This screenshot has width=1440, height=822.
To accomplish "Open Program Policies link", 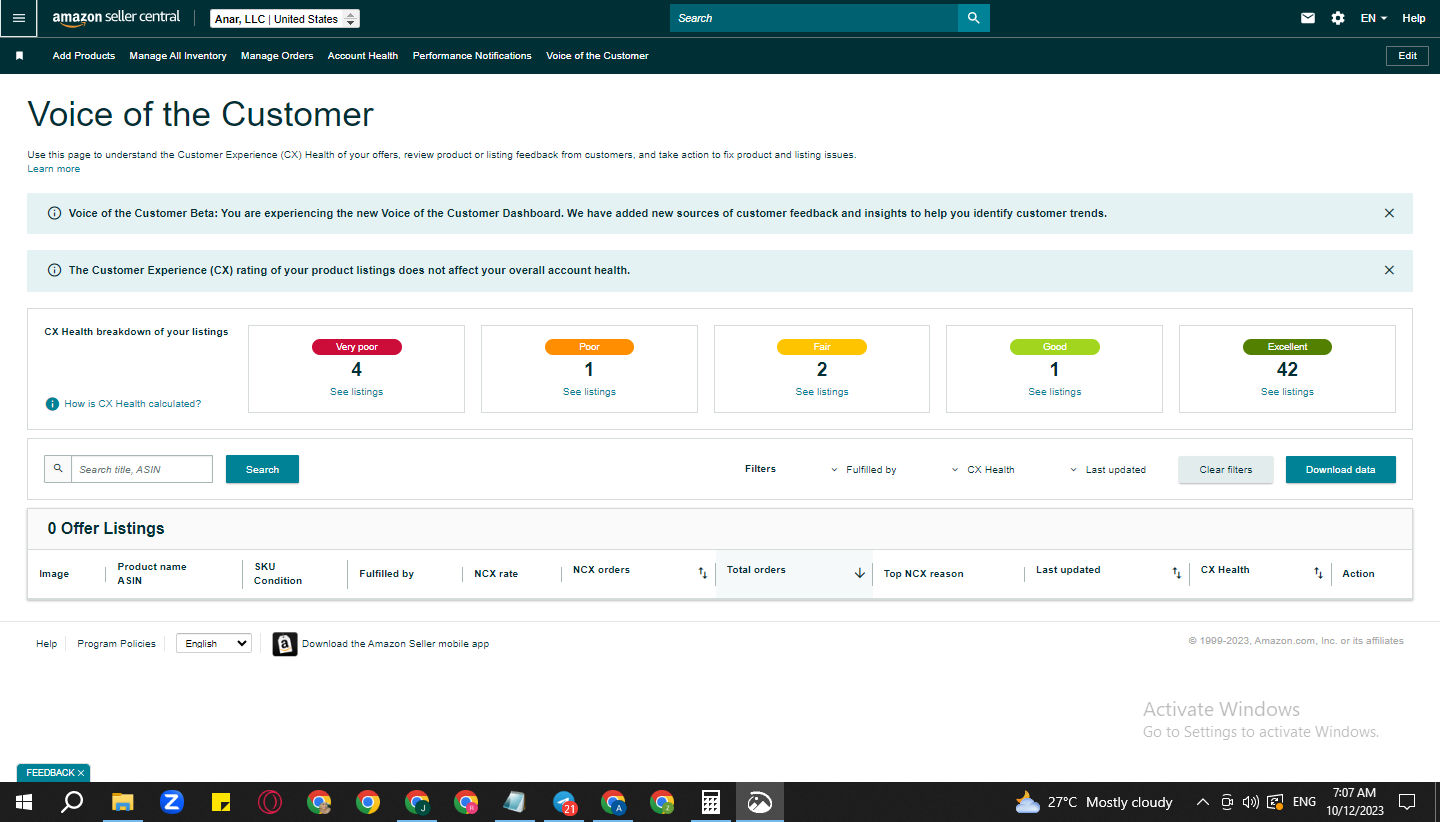I will pos(117,644).
